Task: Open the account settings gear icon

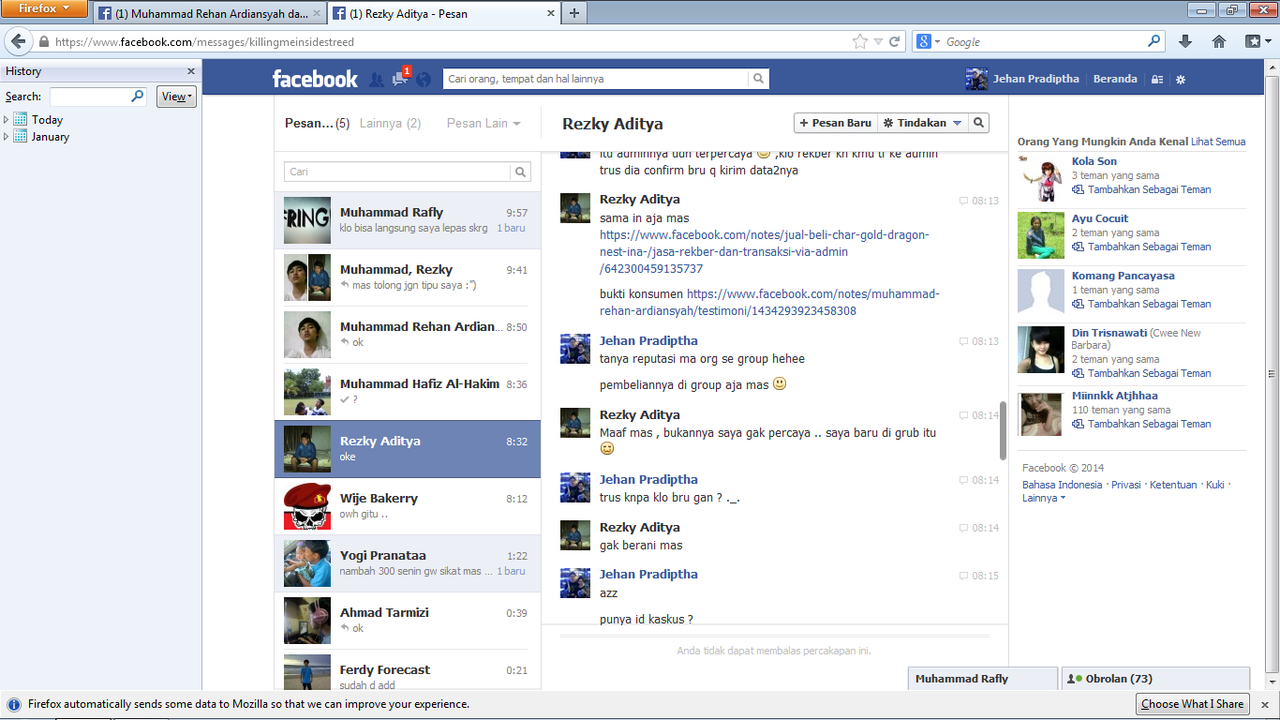Action: click(x=1181, y=79)
